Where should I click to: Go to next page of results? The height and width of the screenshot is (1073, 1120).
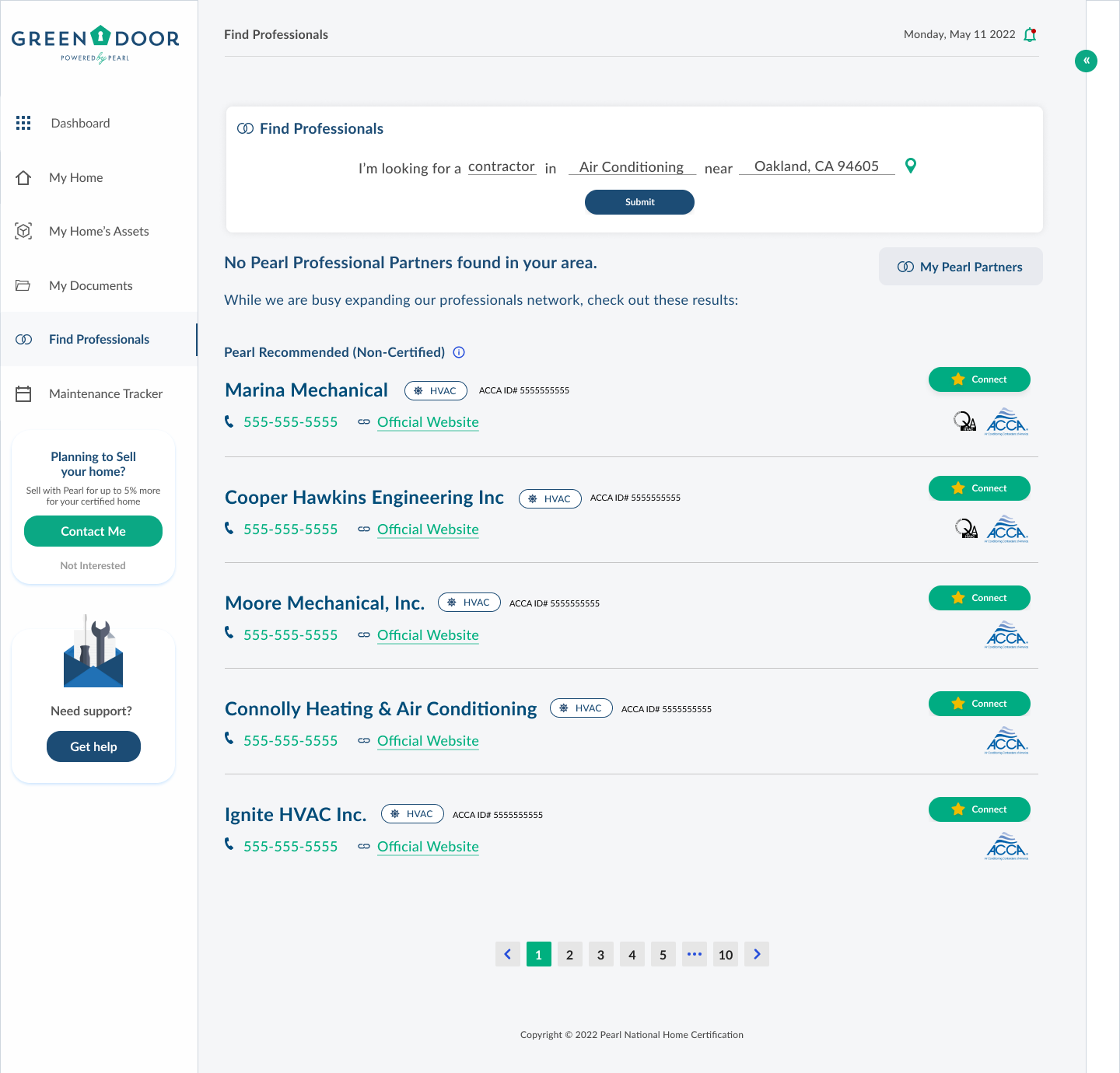pyautogui.click(x=756, y=954)
